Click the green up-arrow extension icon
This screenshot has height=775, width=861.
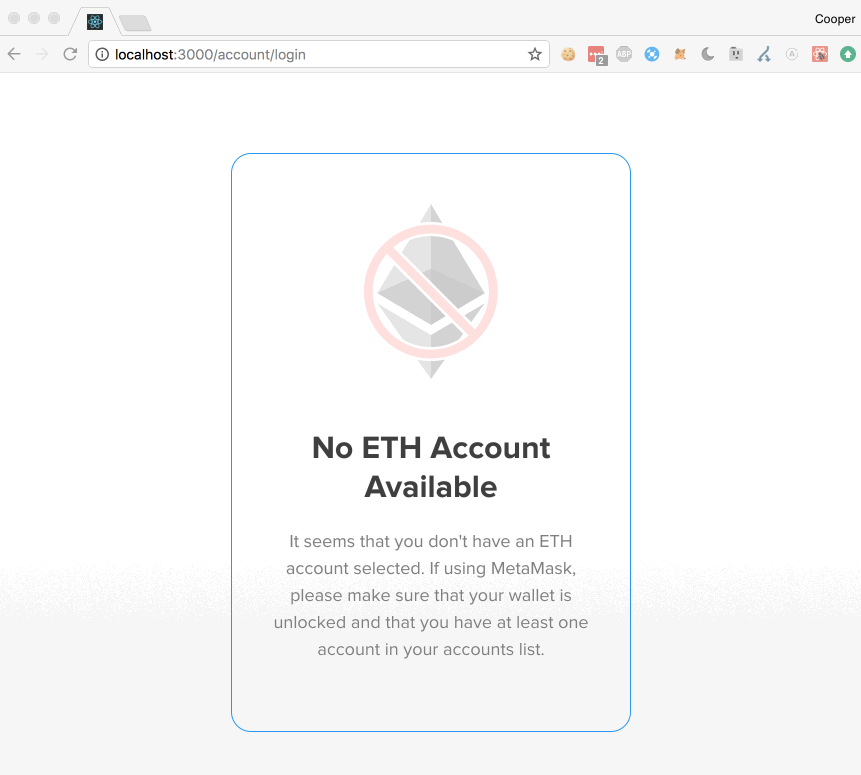[x=848, y=54]
